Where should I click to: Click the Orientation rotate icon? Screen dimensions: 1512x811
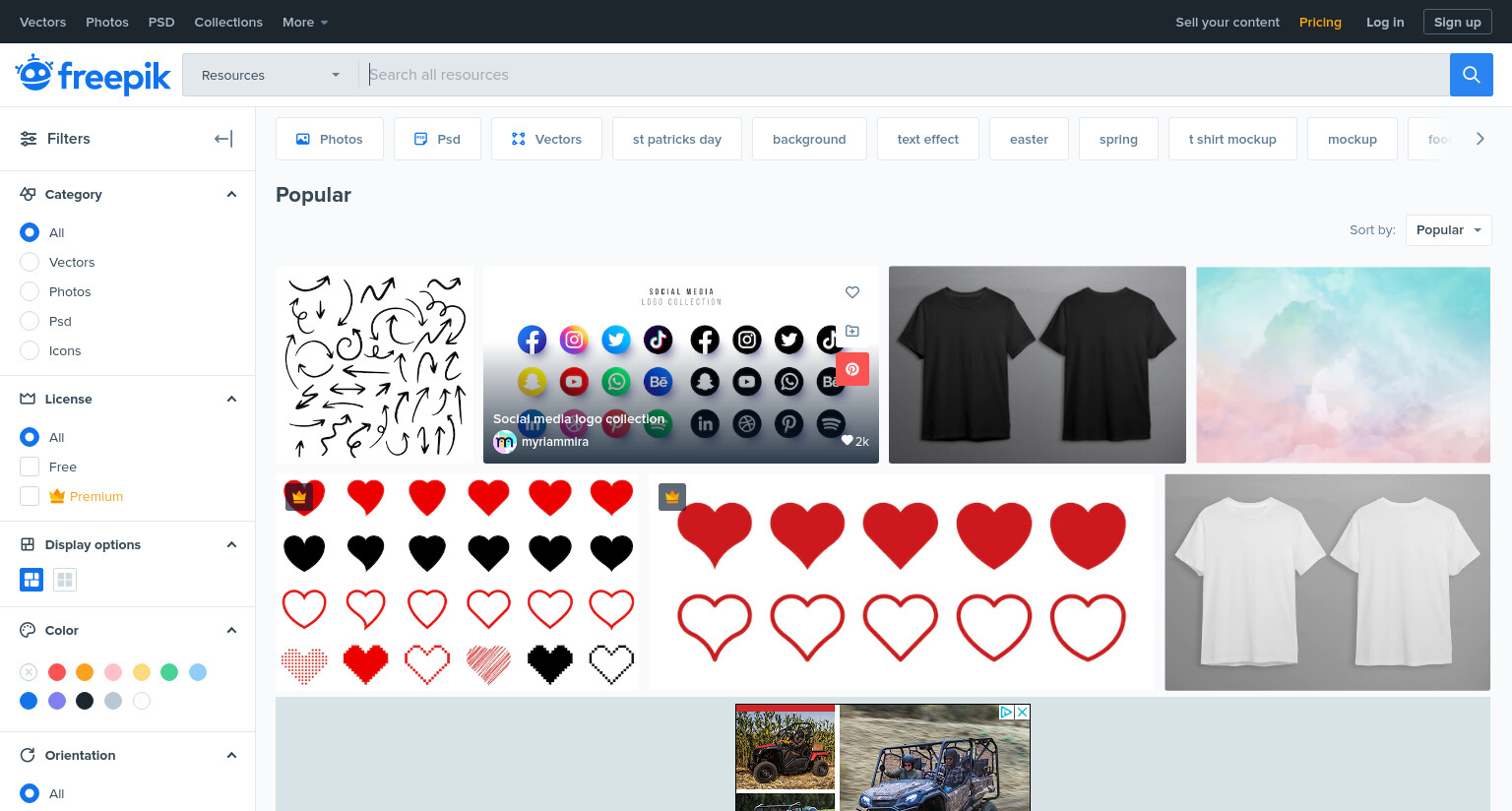(x=28, y=755)
